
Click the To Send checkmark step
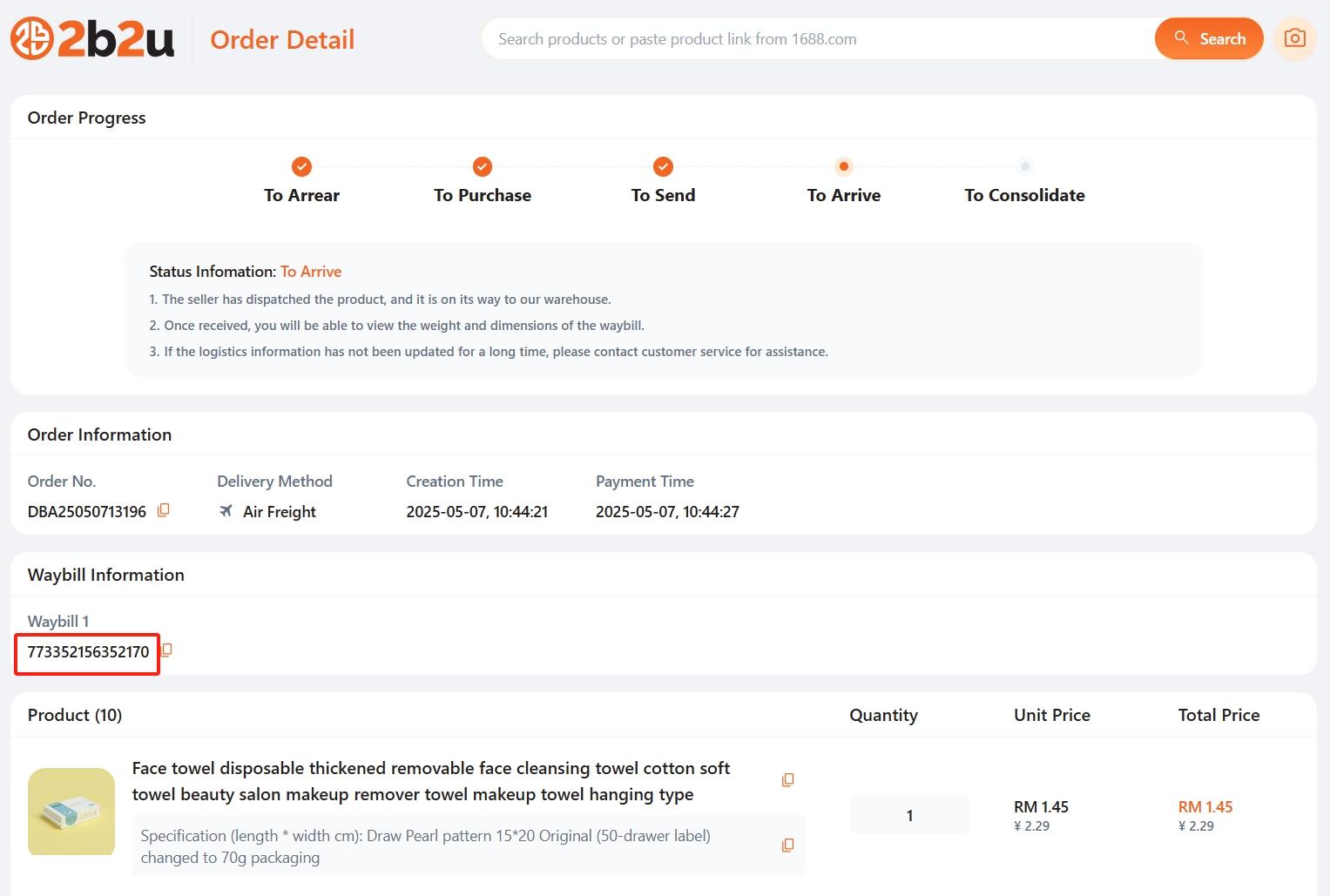(x=663, y=166)
